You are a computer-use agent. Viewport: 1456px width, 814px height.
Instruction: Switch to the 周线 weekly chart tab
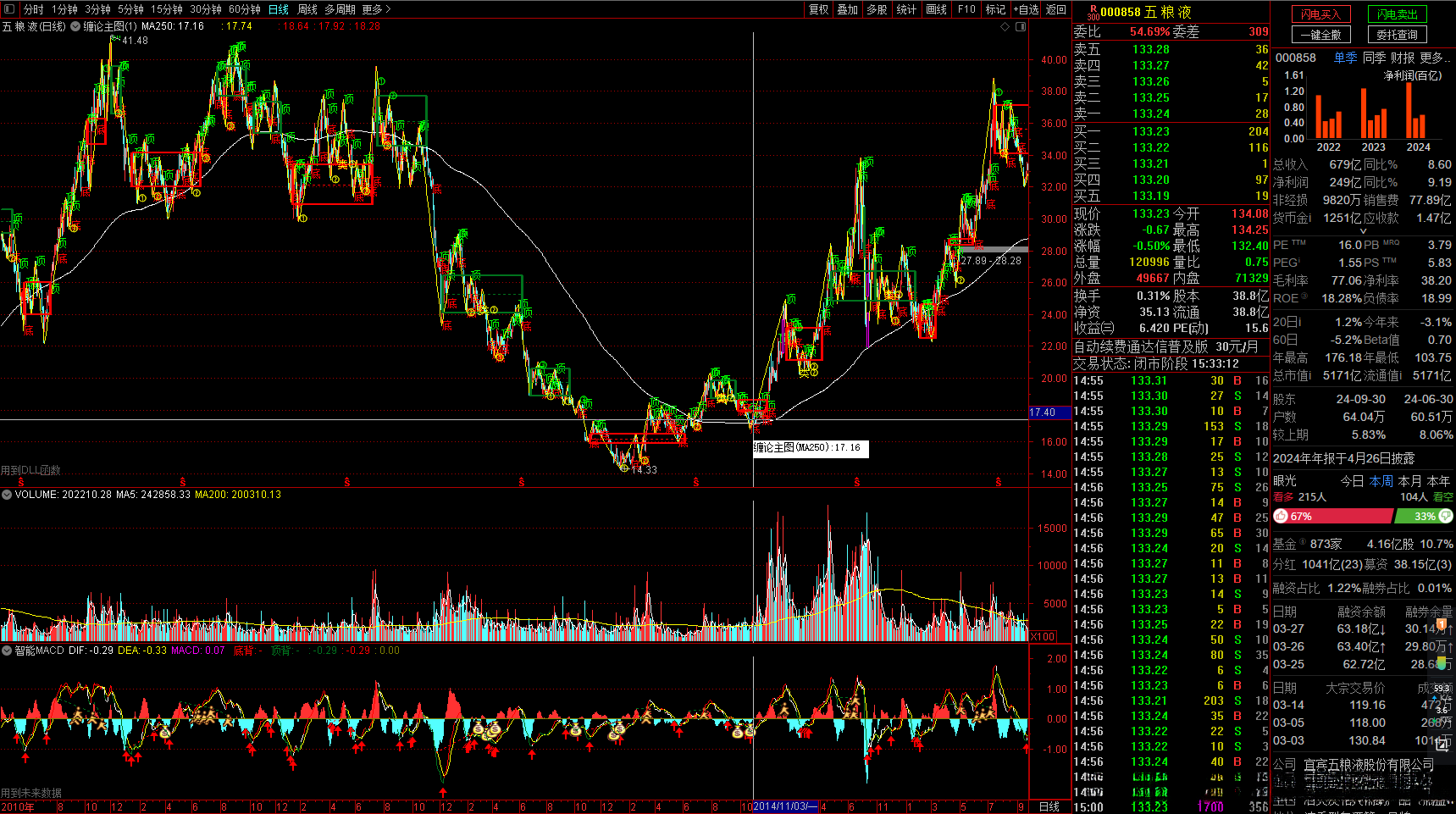[x=307, y=9]
